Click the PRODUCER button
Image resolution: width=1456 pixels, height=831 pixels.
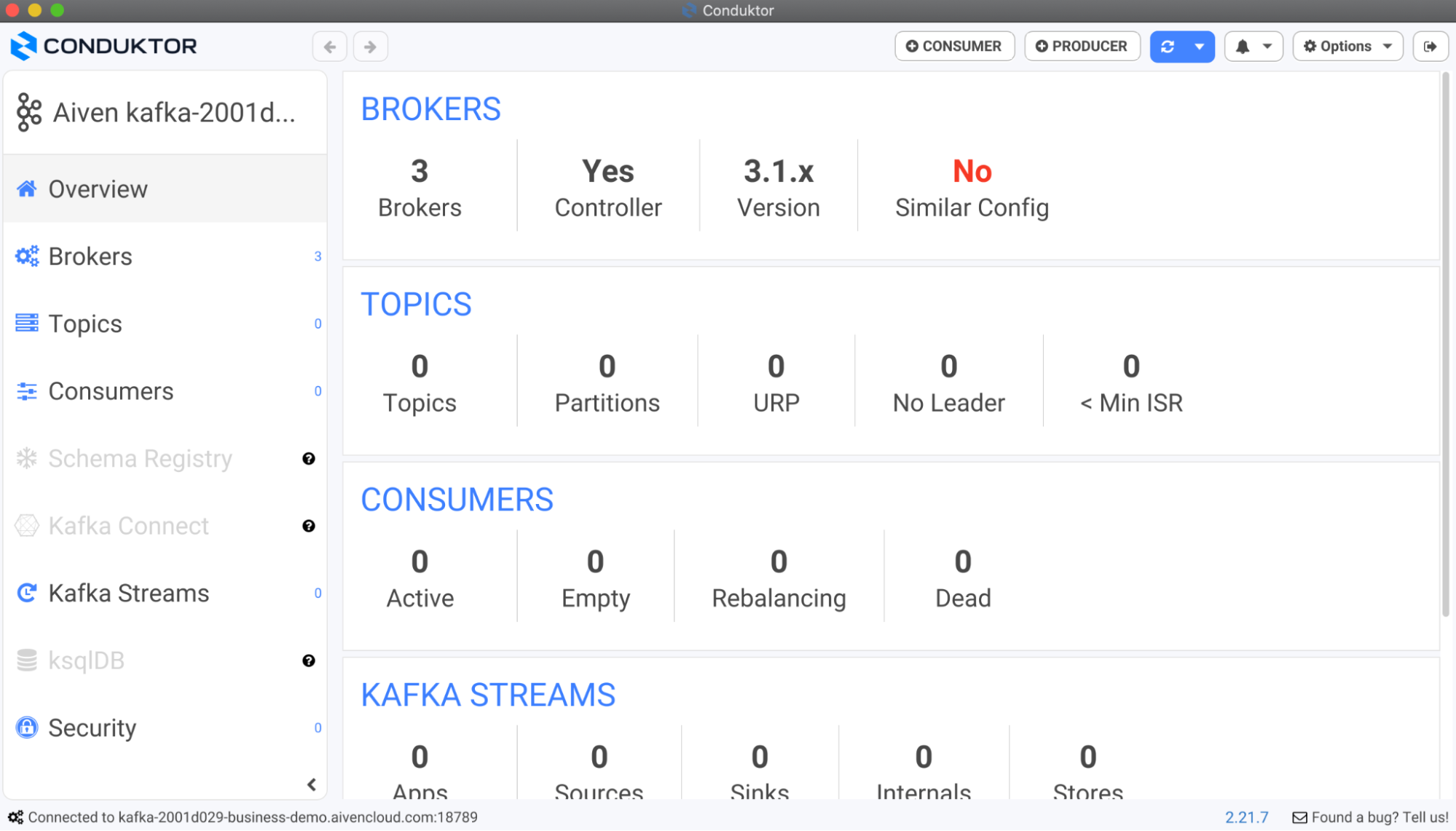pyautogui.click(x=1082, y=47)
